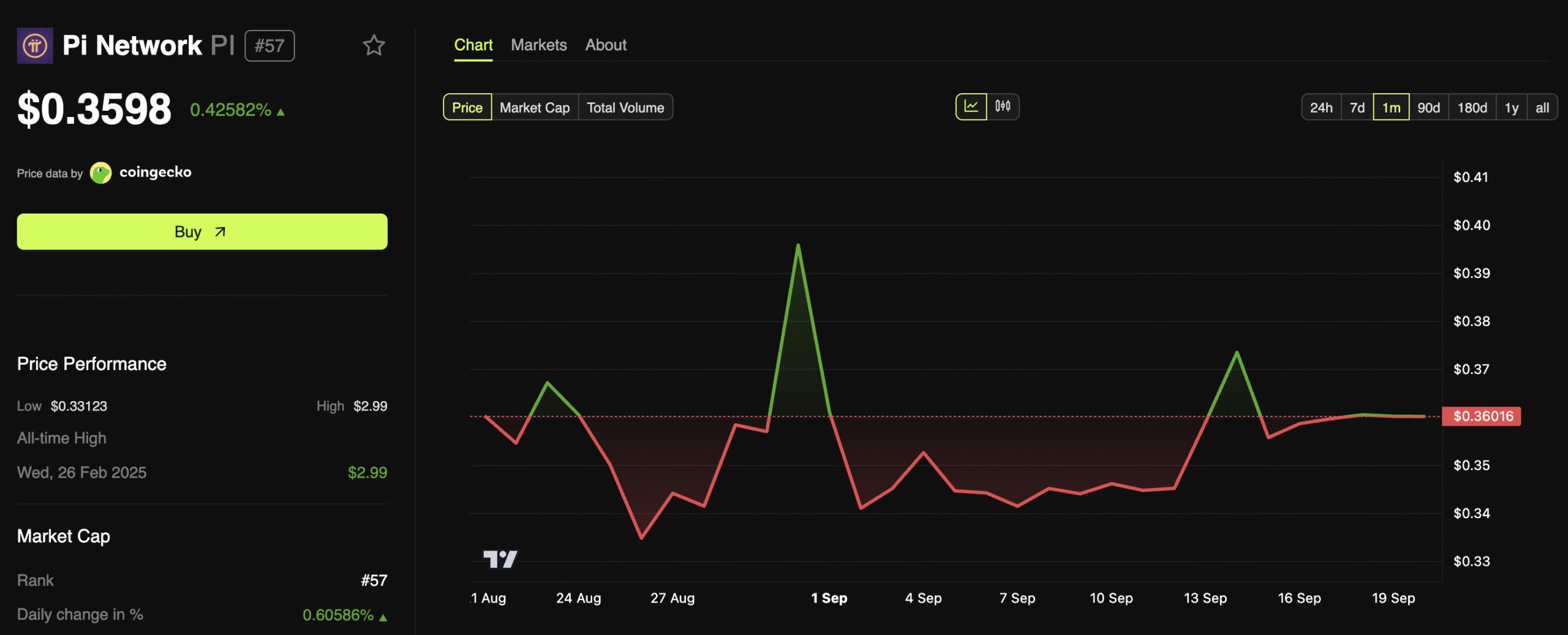Open the About tab
Viewport: 1568px width, 635px height.
[x=605, y=45]
